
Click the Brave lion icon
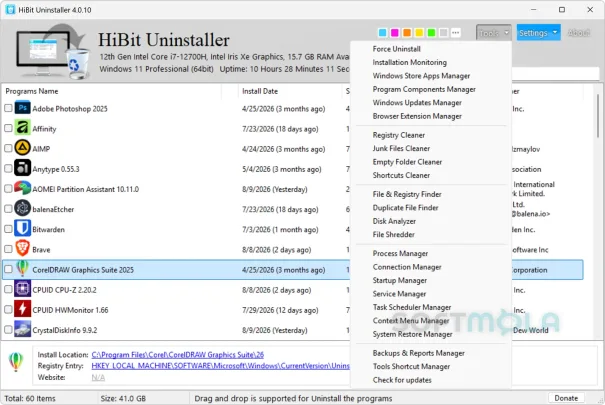[x=22, y=248]
